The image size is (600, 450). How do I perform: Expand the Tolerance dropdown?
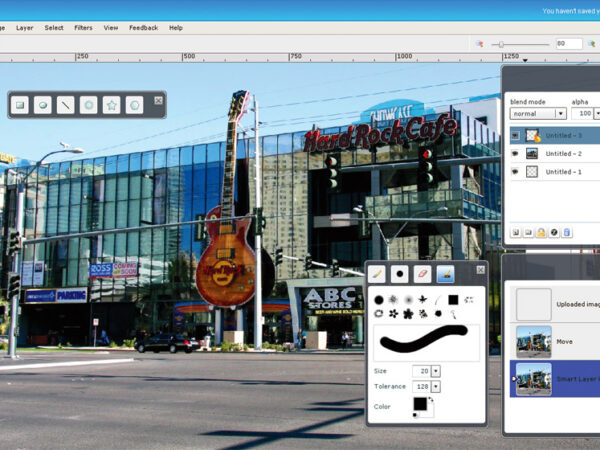click(x=435, y=386)
